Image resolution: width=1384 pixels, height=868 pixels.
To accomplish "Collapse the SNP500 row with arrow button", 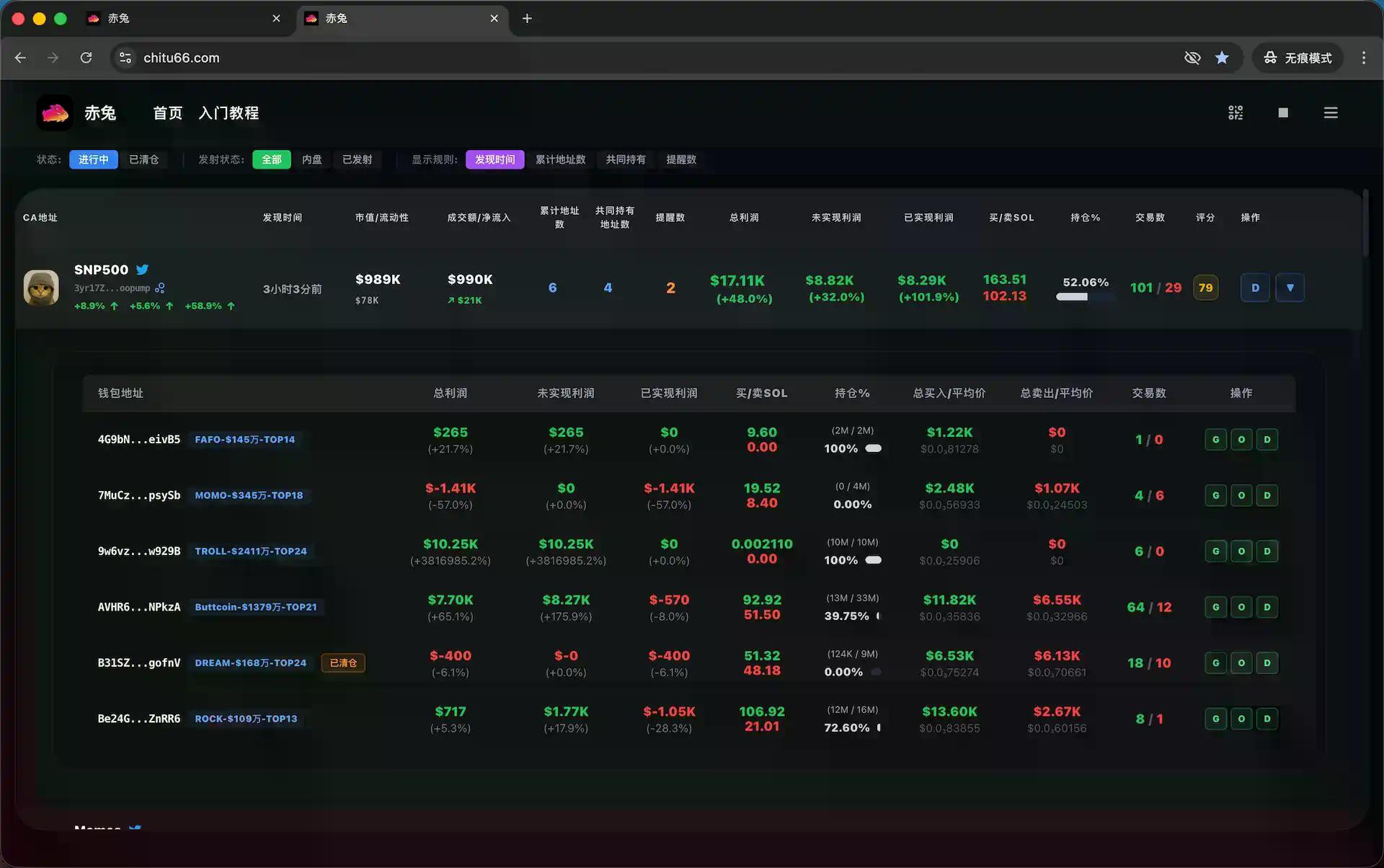I will click(1290, 288).
